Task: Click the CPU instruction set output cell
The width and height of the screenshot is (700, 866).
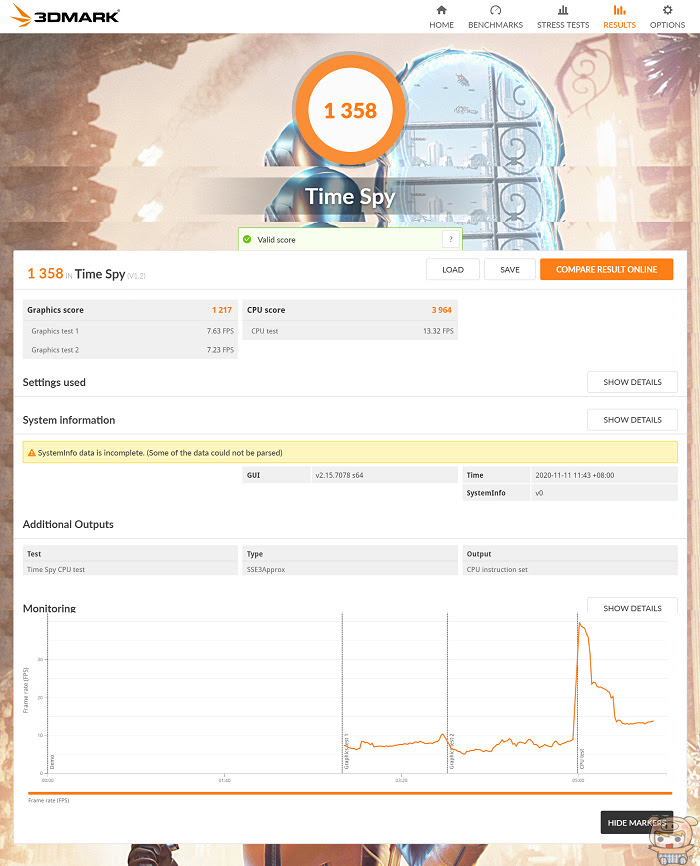Action: point(570,569)
